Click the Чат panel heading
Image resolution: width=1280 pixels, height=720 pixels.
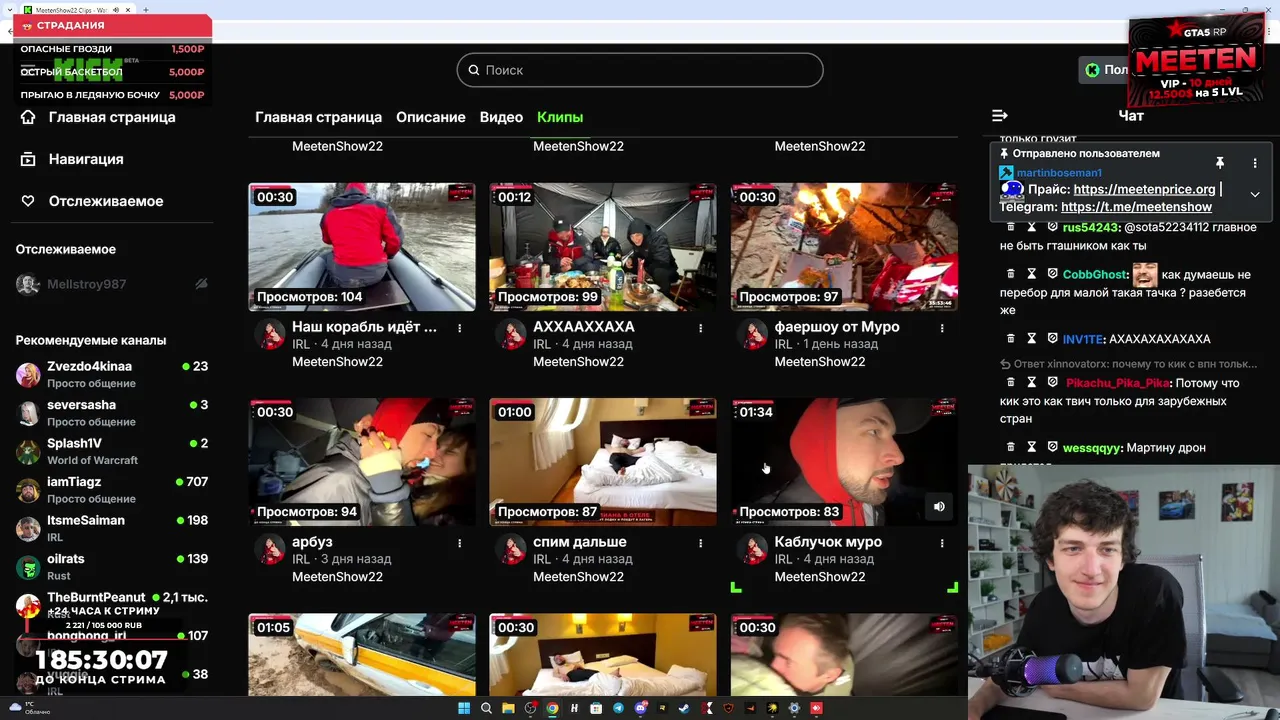1131,116
